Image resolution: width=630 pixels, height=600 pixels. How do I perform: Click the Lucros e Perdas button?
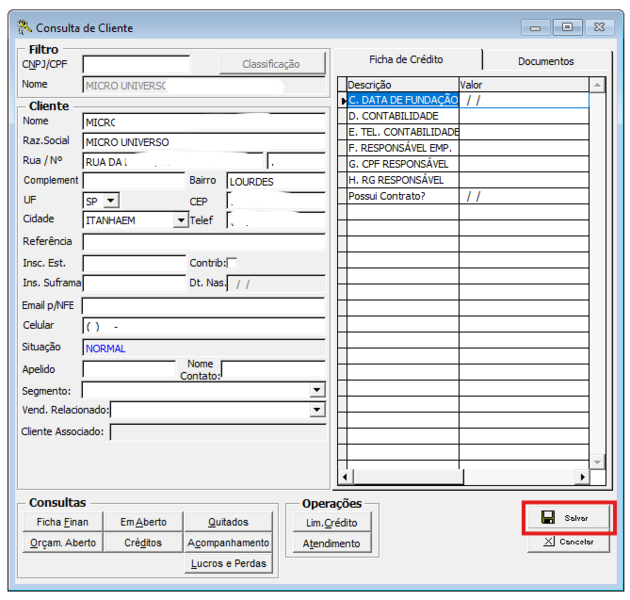click(x=228, y=563)
